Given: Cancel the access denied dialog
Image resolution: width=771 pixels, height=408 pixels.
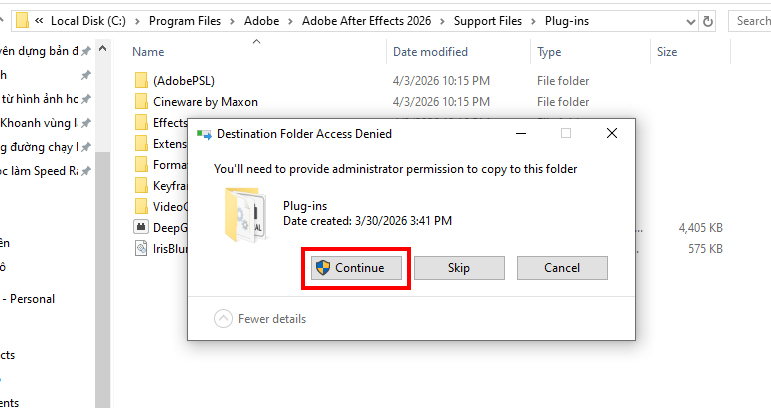Looking at the screenshot, I should coord(562,268).
